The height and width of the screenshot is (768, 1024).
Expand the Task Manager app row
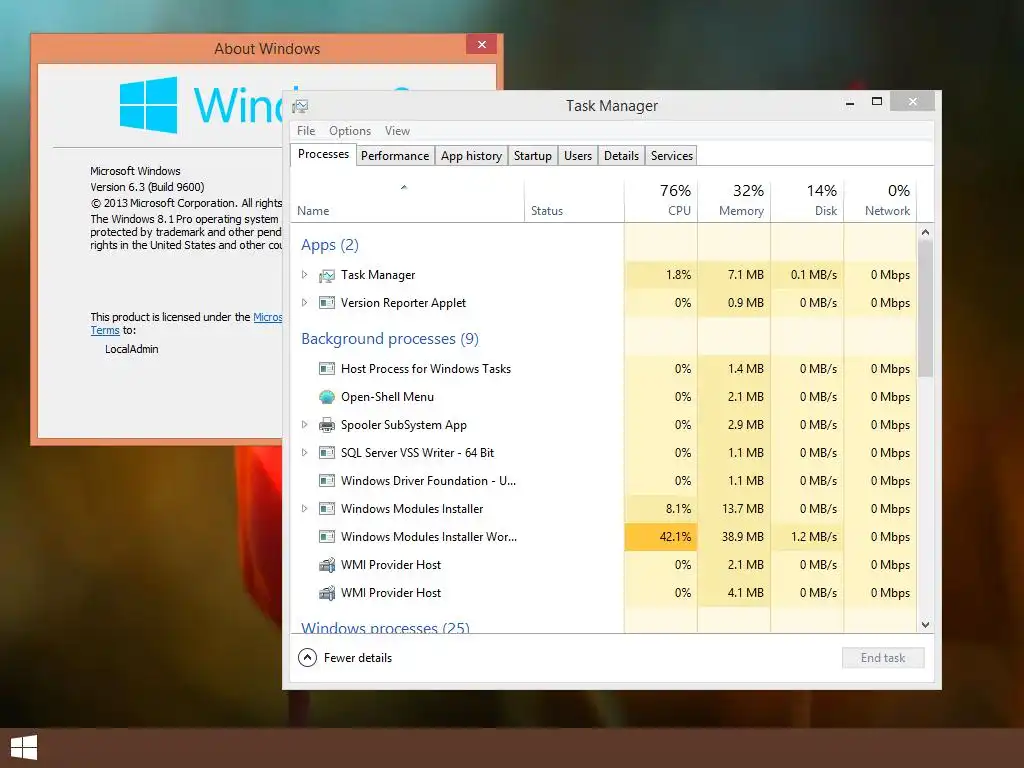click(304, 275)
